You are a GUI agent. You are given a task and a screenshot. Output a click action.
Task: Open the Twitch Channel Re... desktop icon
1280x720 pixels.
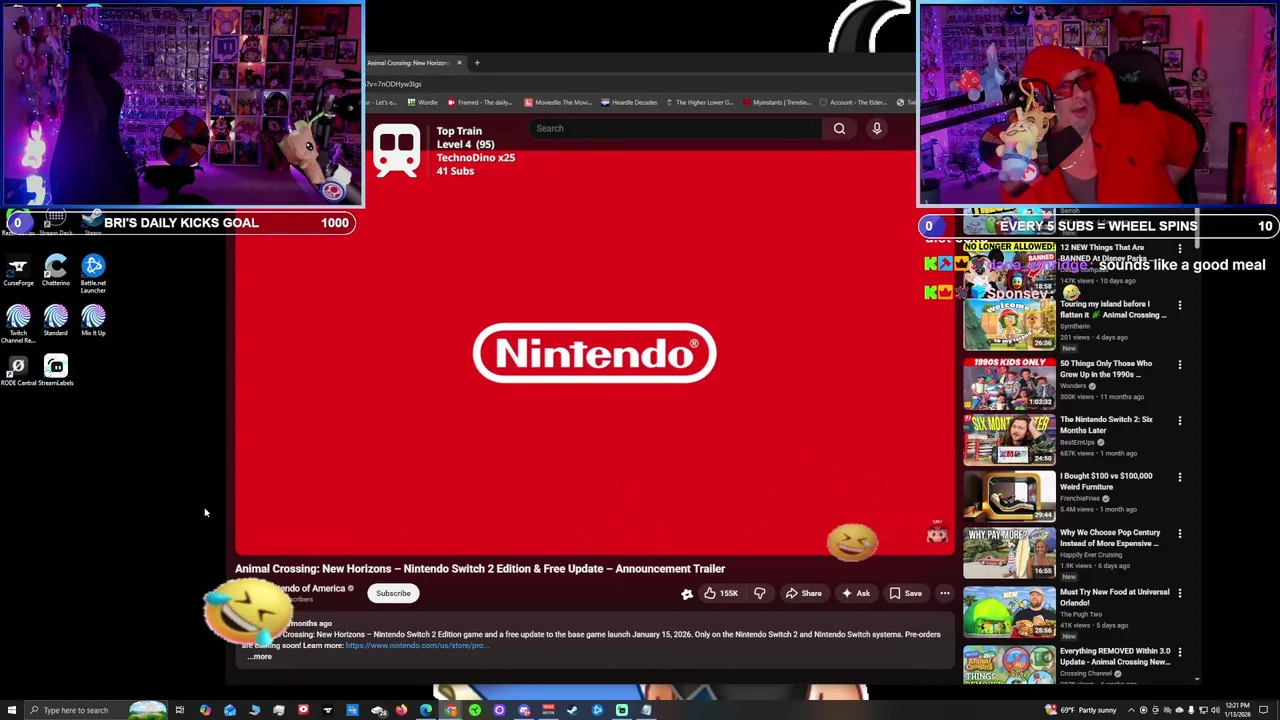[17, 324]
